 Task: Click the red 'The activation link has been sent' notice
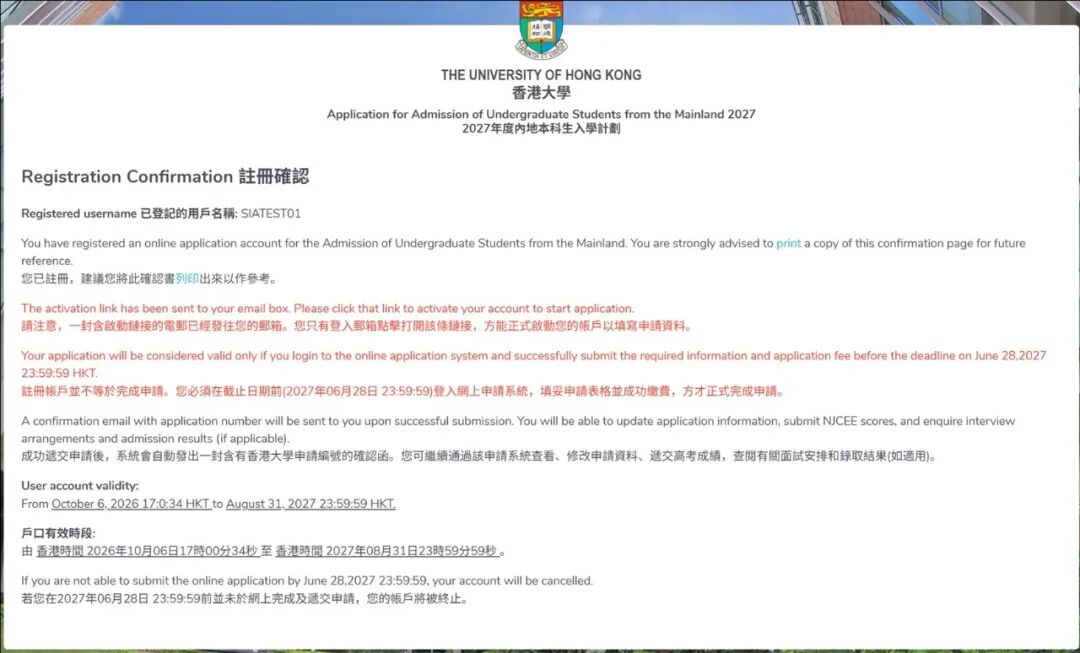click(328, 309)
